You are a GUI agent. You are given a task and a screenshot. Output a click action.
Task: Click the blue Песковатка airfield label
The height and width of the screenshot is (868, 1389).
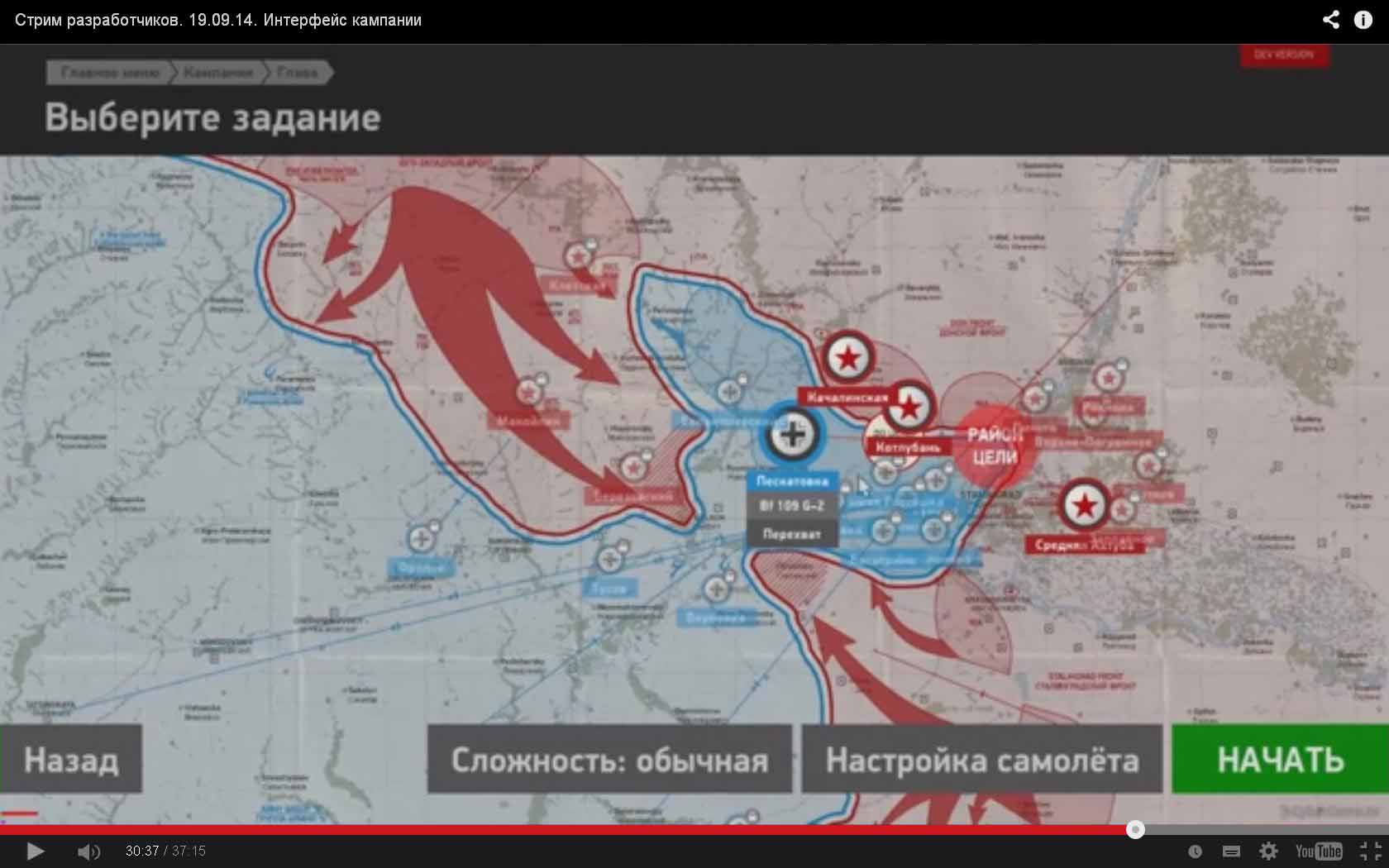(x=792, y=481)
